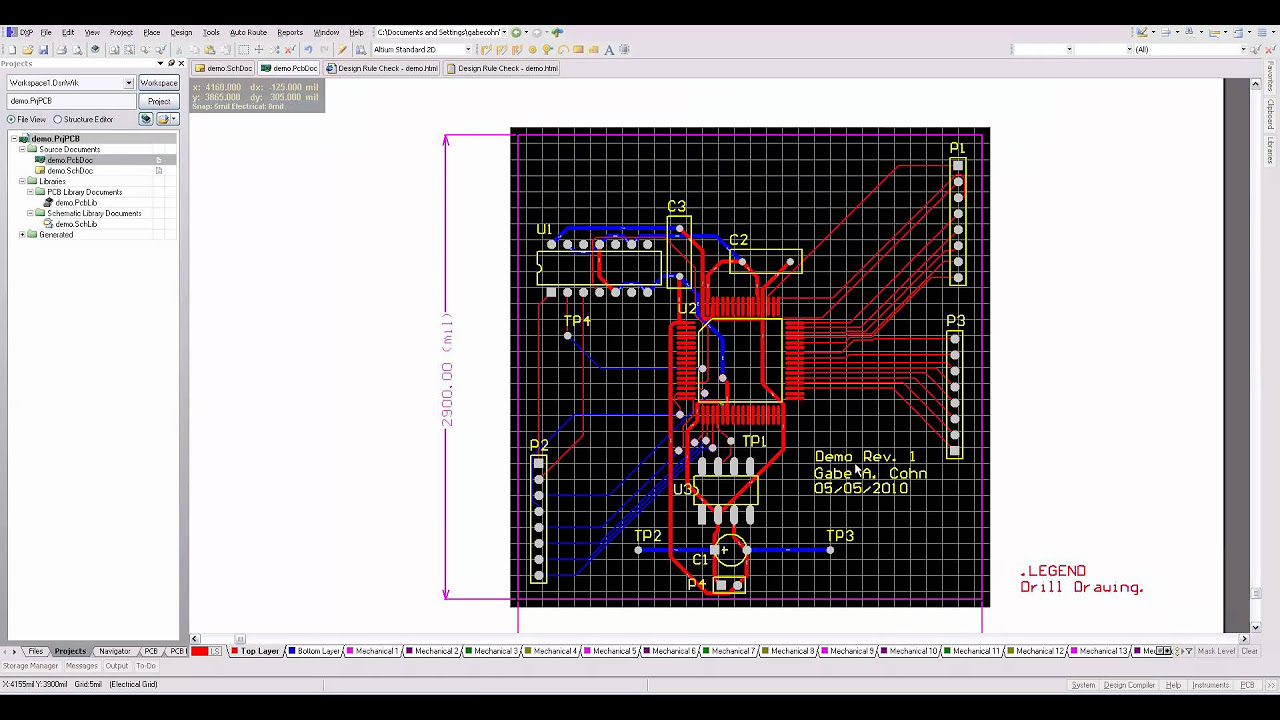
Task: Click the red current layer color swatch
Action: [199, 651]
